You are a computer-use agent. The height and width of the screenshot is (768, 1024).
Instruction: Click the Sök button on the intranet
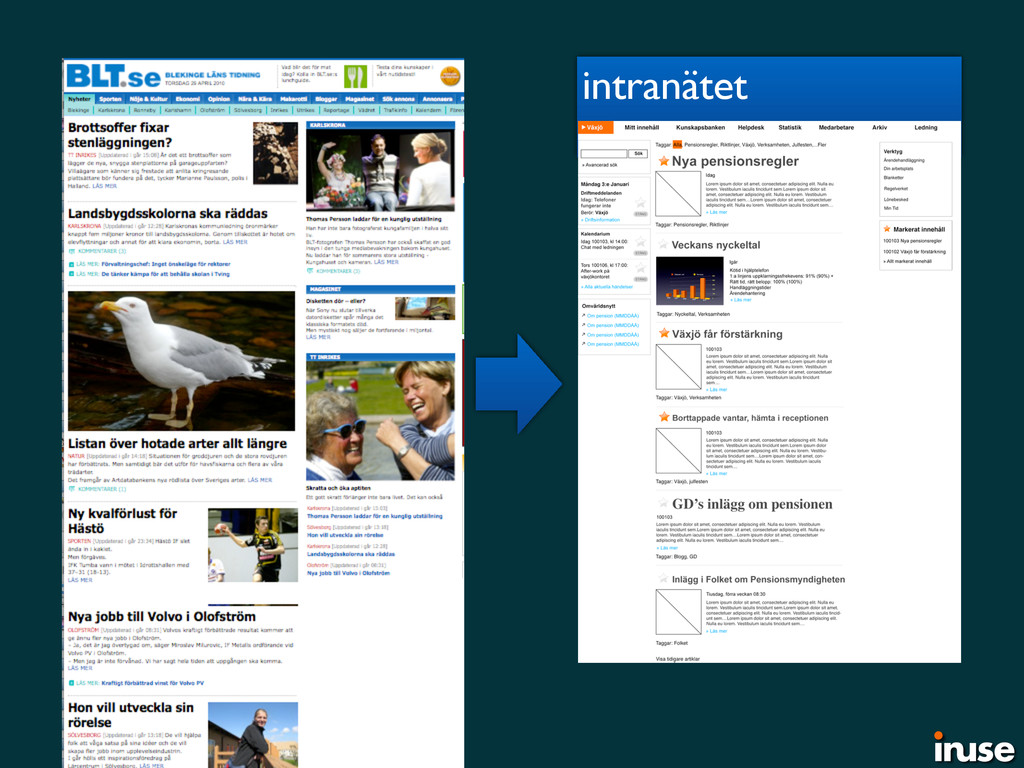(638, 154)
